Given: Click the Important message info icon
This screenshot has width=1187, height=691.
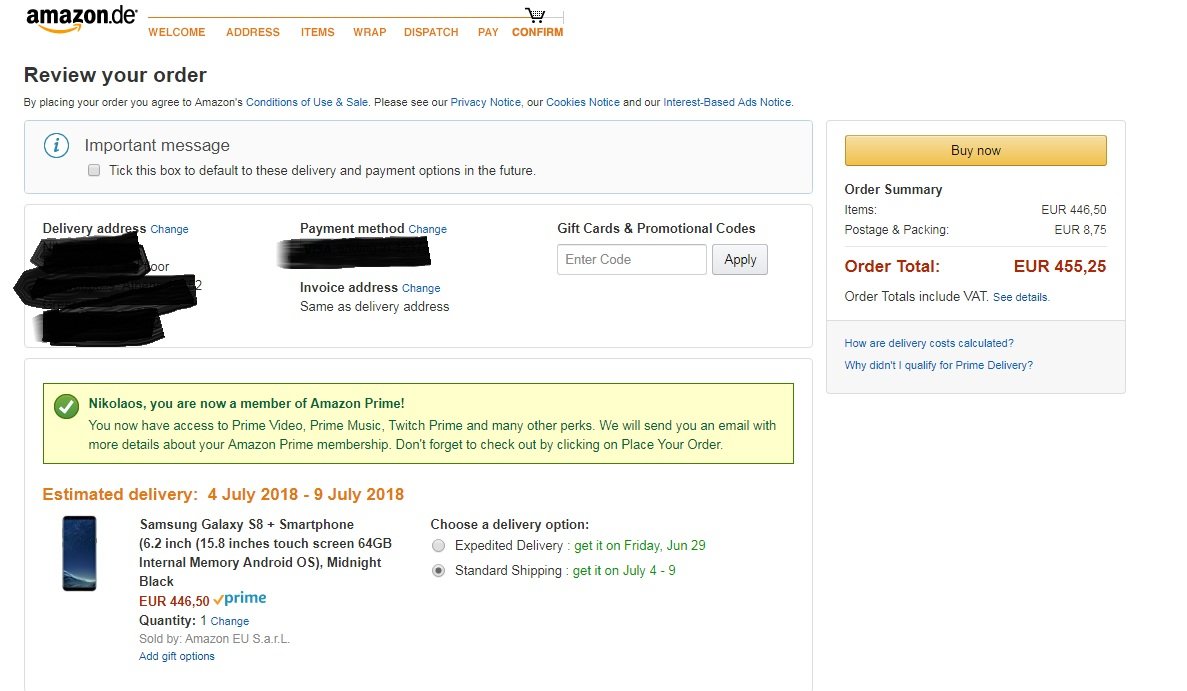Looking at the screenshot, I should (x=57, y=146).
